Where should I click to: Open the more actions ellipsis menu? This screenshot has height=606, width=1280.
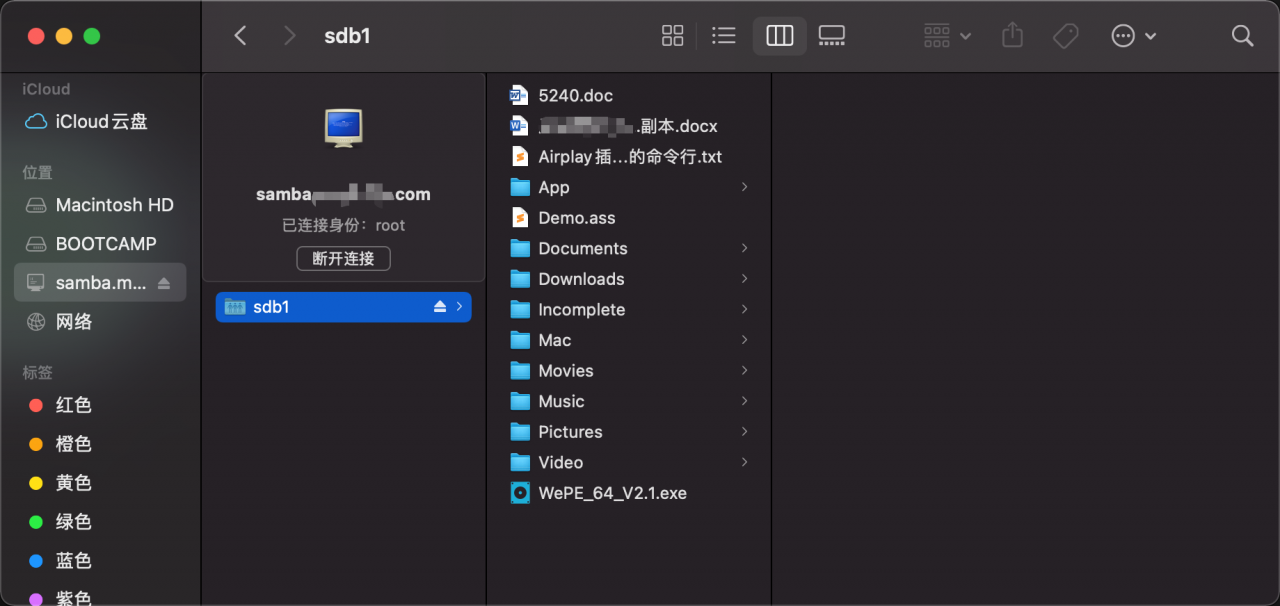(1134, 36)
